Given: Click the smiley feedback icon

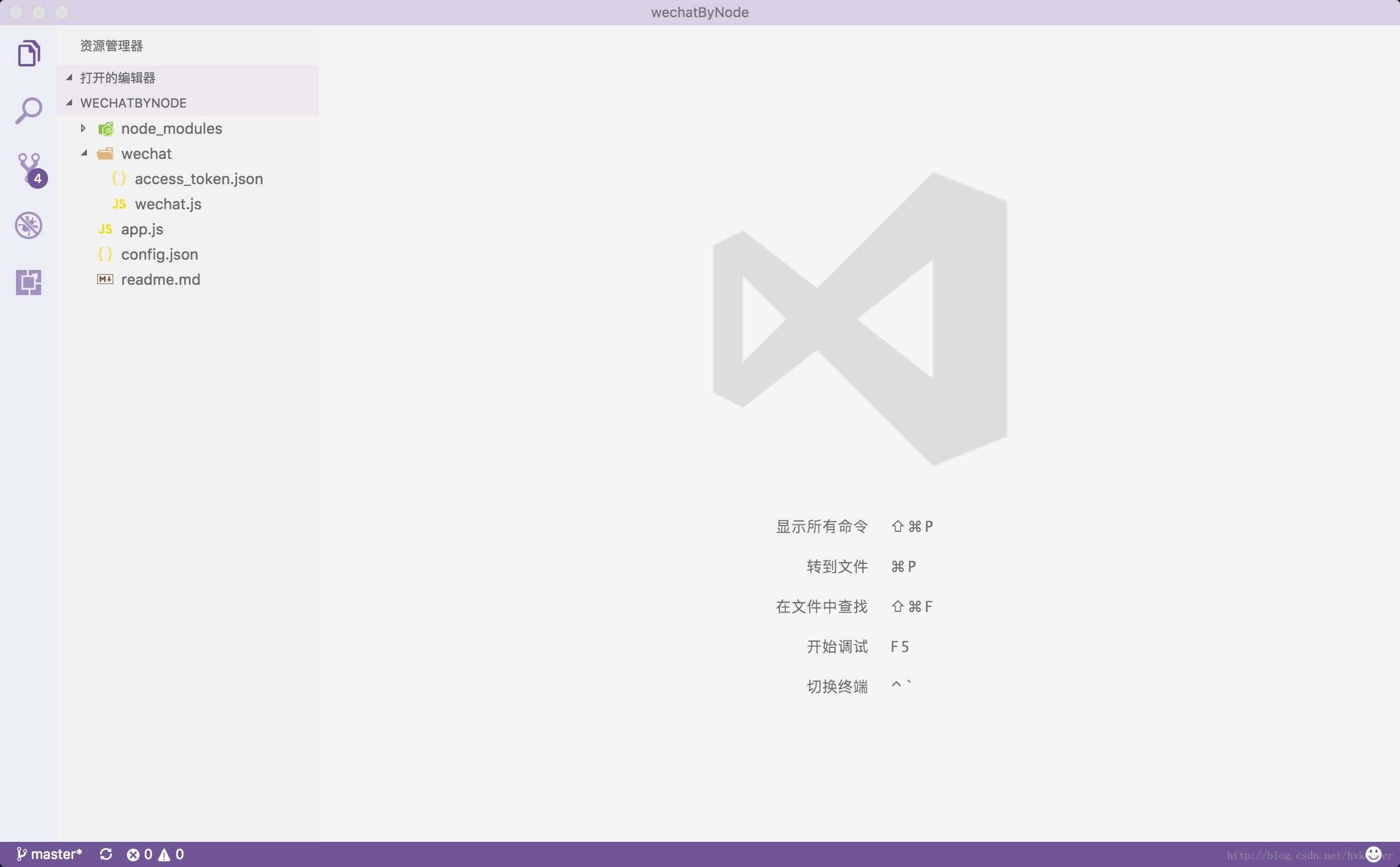Looking at the screenshot, I should pos(1373,854).
